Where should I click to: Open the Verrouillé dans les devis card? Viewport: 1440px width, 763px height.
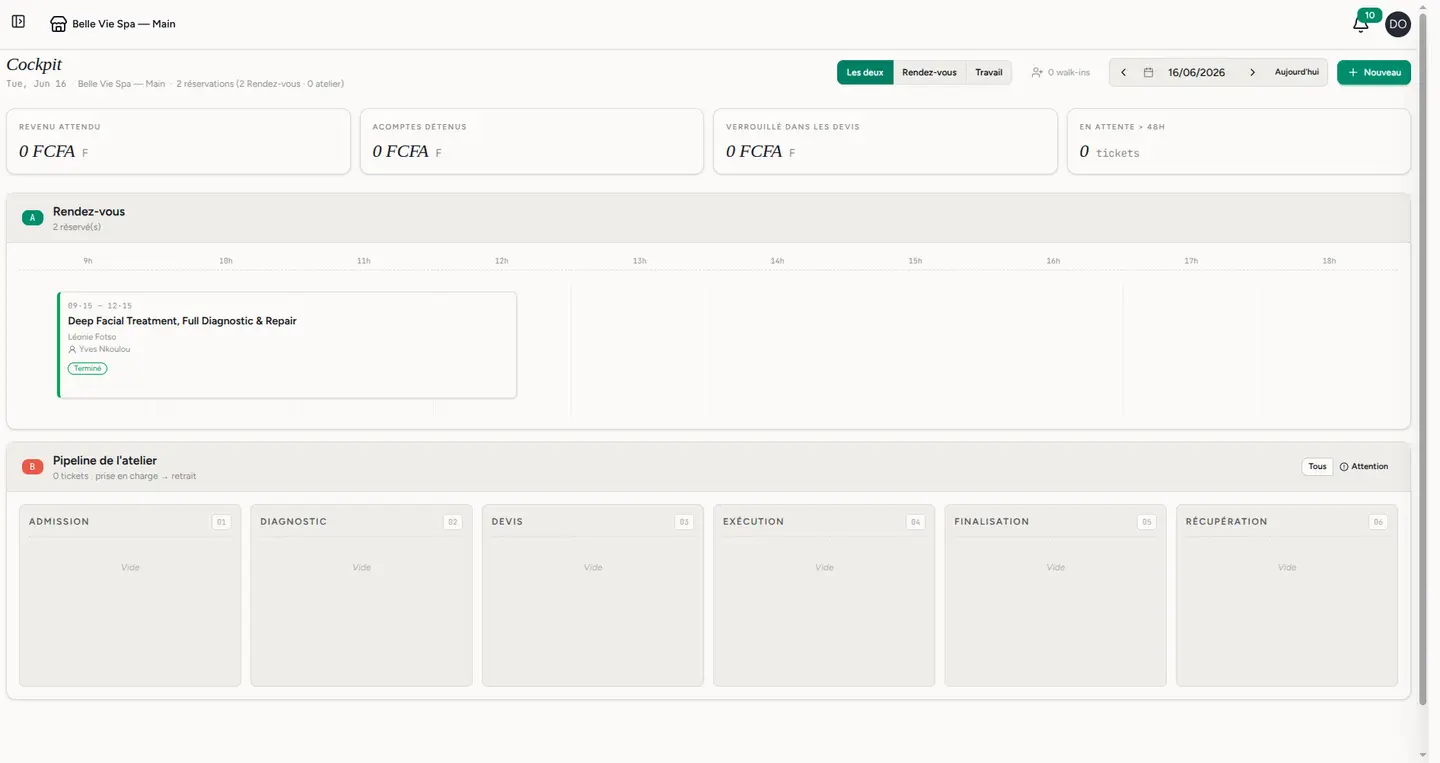pyautogui.click(x=885, y=142)
